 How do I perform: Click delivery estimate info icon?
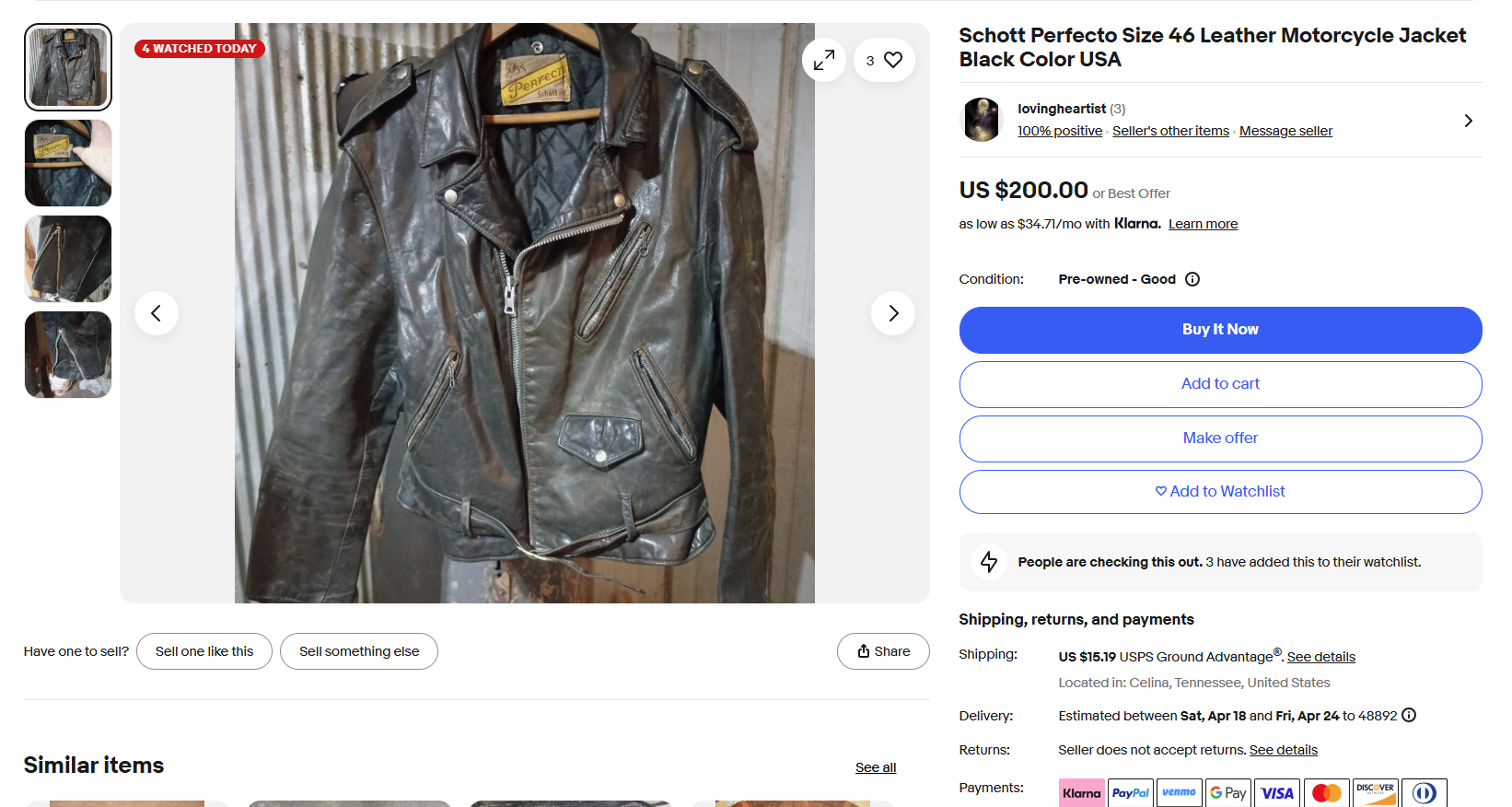(1409, 715)
